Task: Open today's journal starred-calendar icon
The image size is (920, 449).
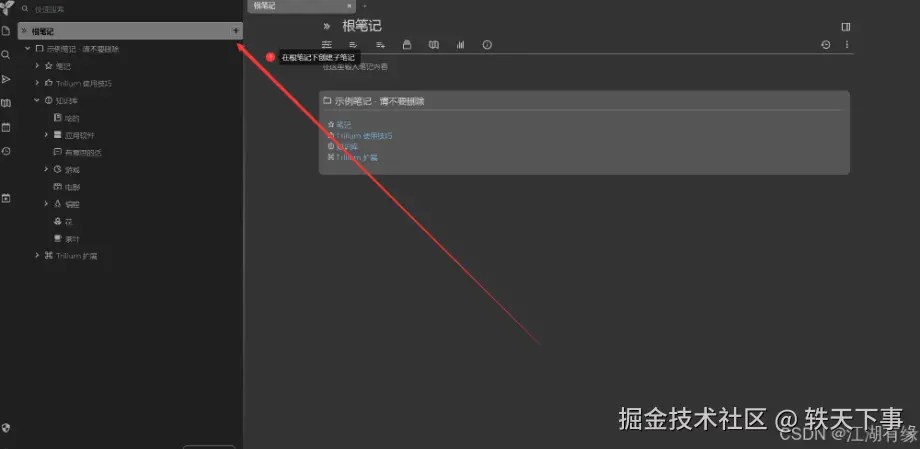Action: click(x=6, y=198)
